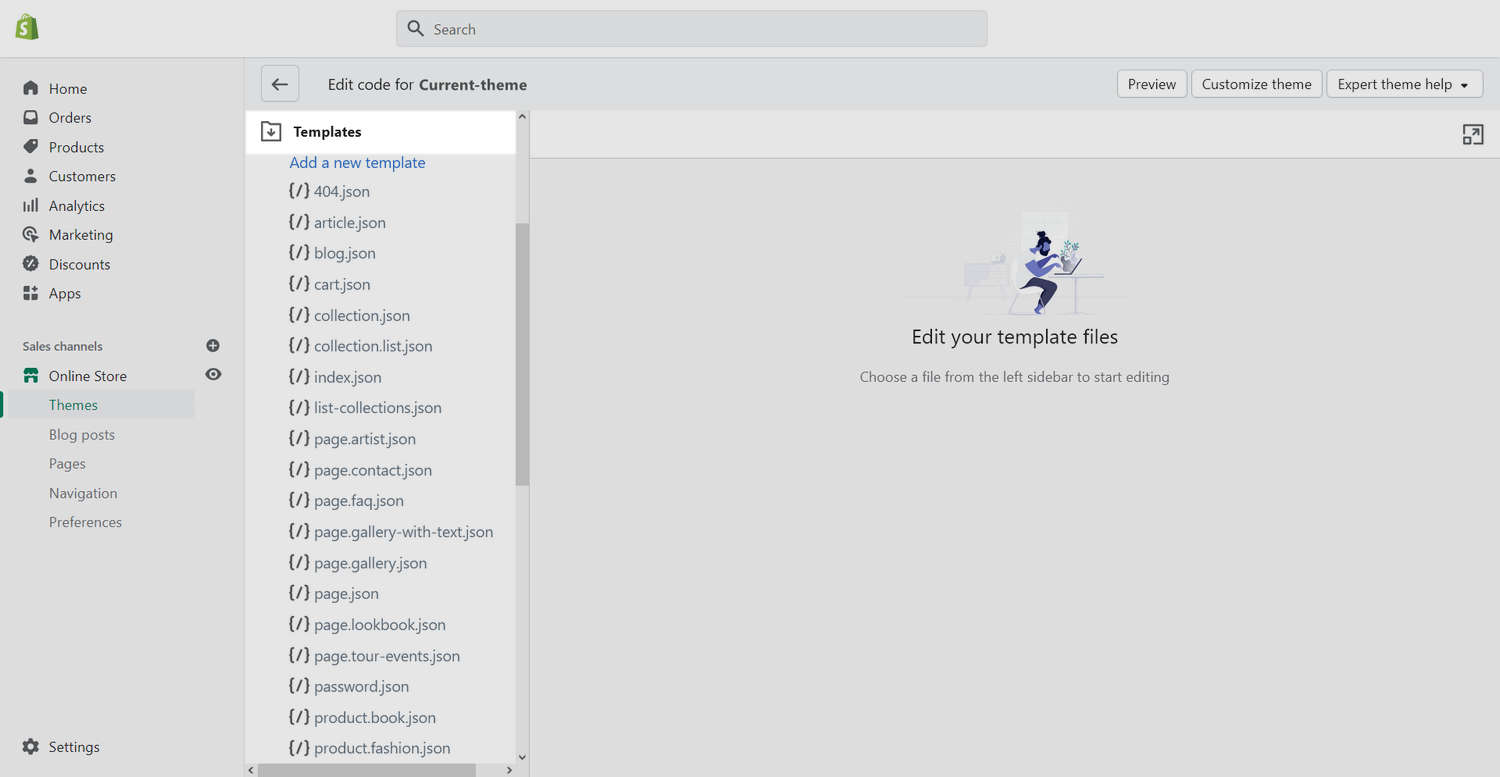Open product.fashion.json template file
The width and height of the screenshot is (1500, 777).
(x=382, y=748)
